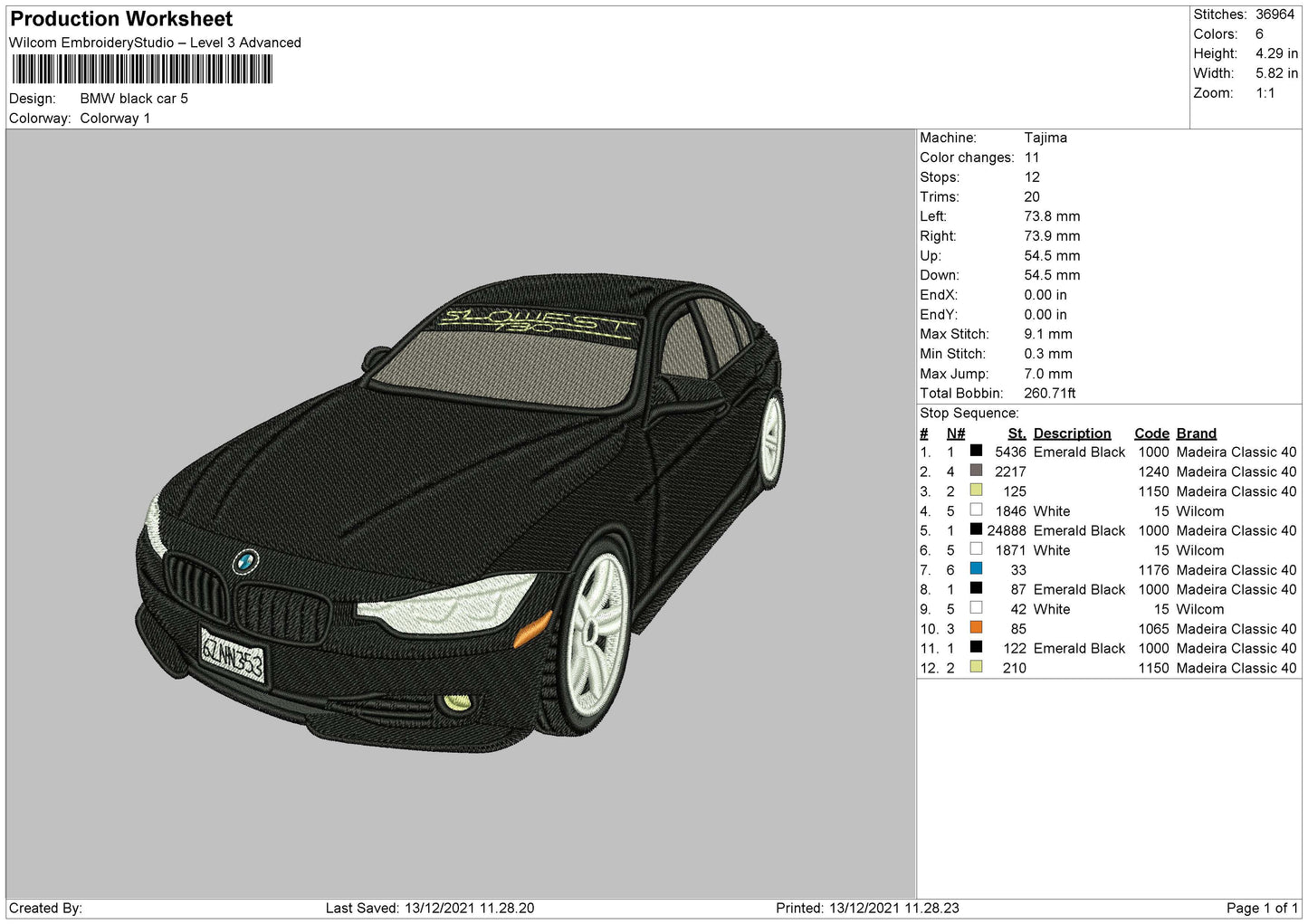Click the 'Printed: 13/12/2021 11.28.23' footer text

[867, 909]
